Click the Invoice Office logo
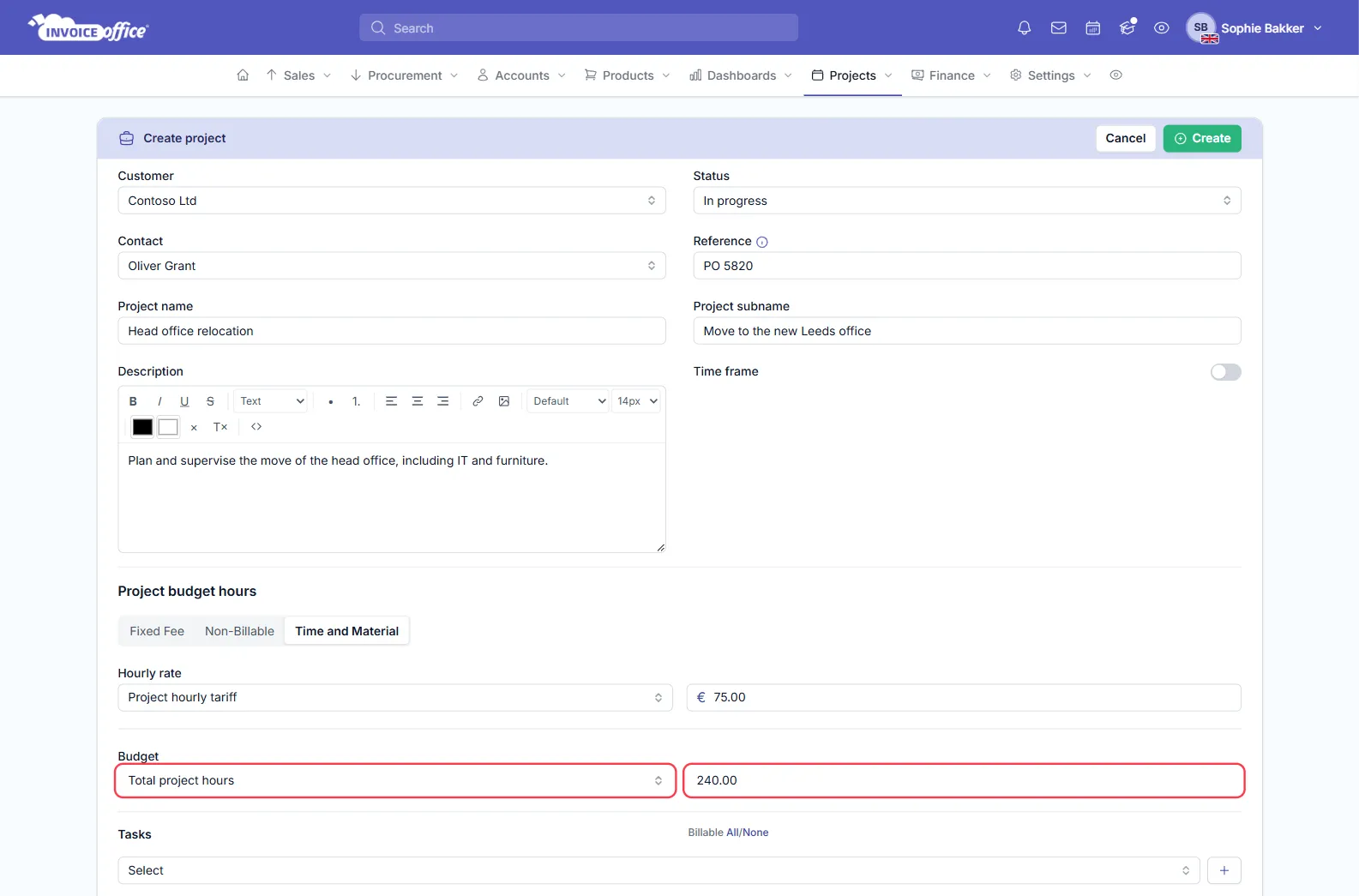 point(88,28)
